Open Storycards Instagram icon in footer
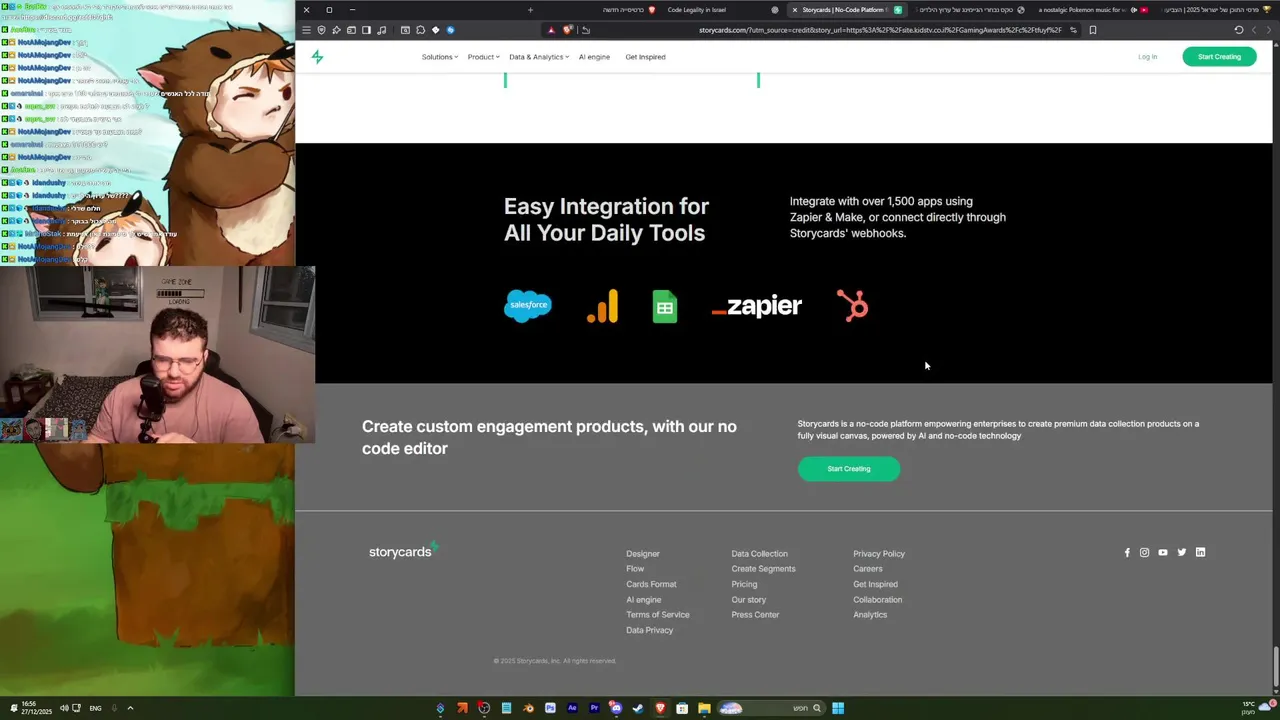This screenshot has width=1280, height=720. (1145, 552)
